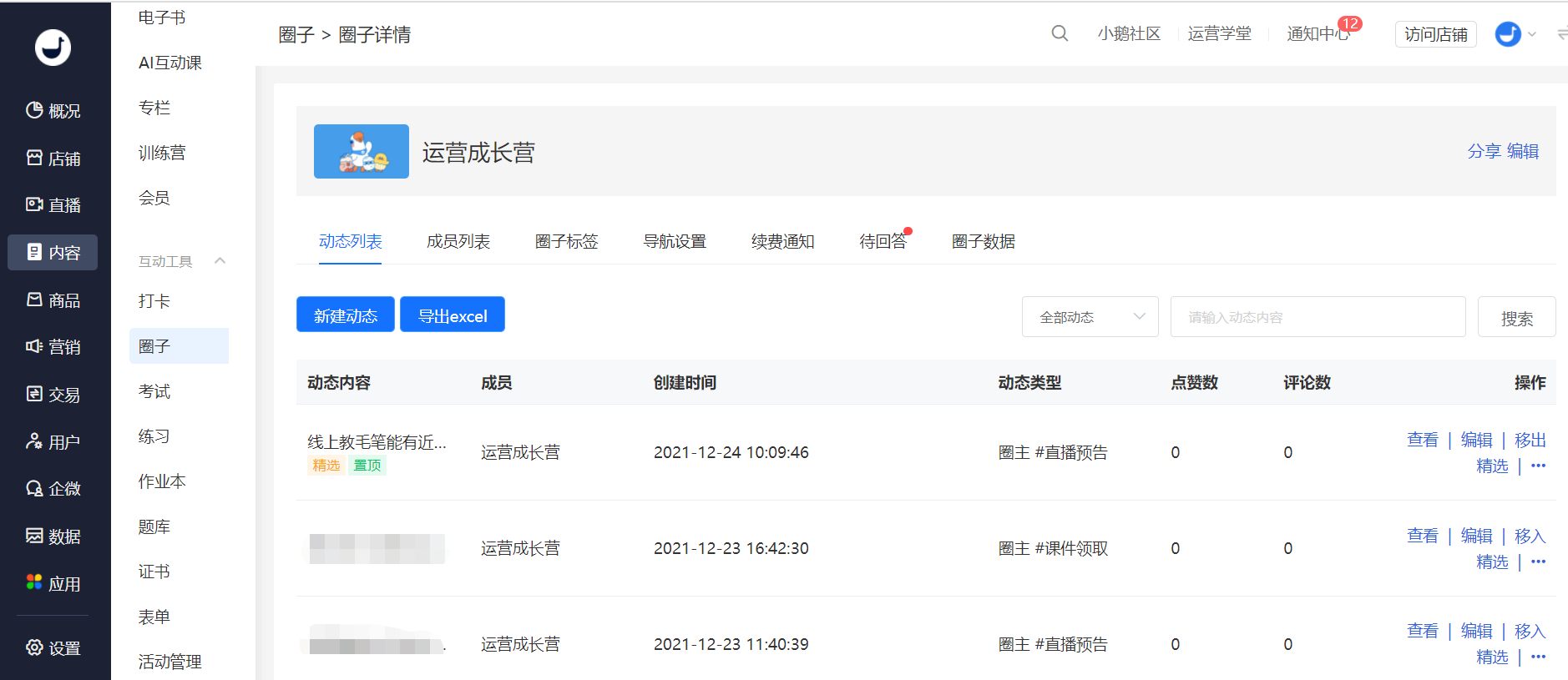Viewport: 1568px width, 680px height.
Task: Collapse the 互动工具 menu group
Action: (x=220, y=261)
